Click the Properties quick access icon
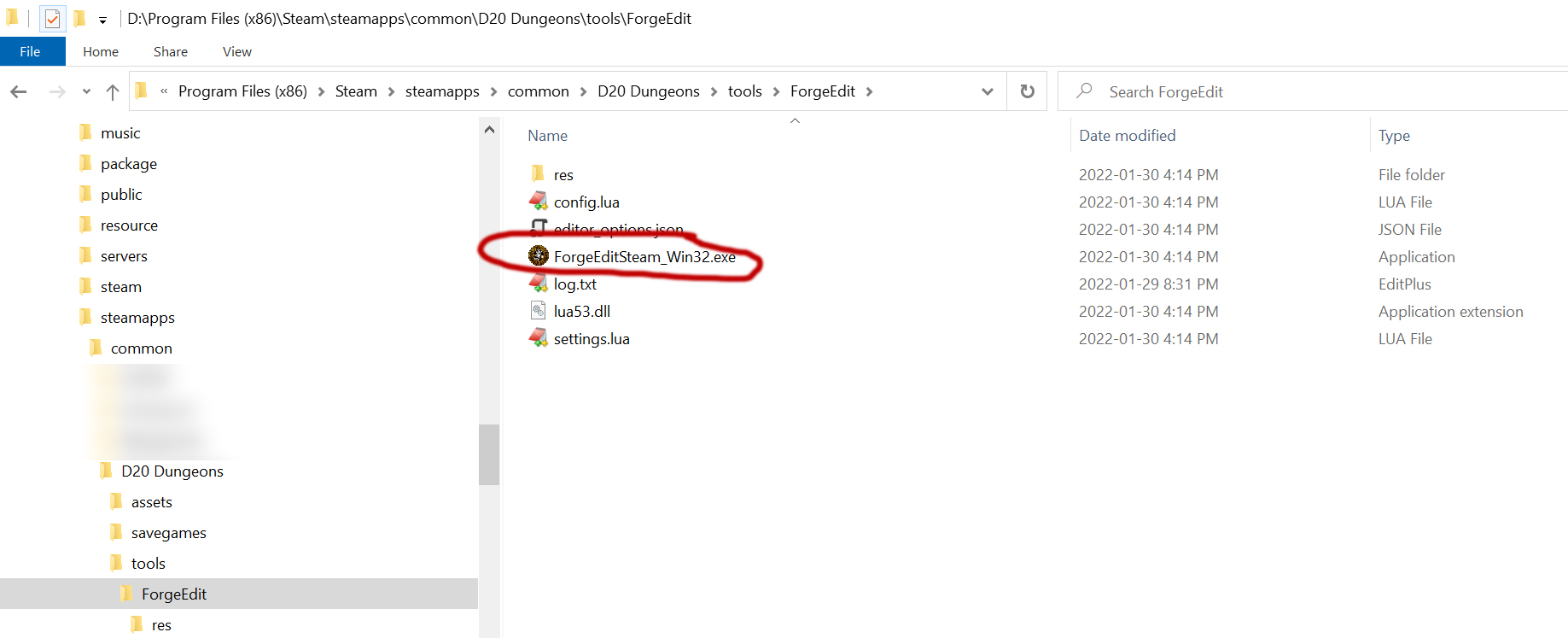Screen dimensions: 1568x638 [x=52, y=18]
